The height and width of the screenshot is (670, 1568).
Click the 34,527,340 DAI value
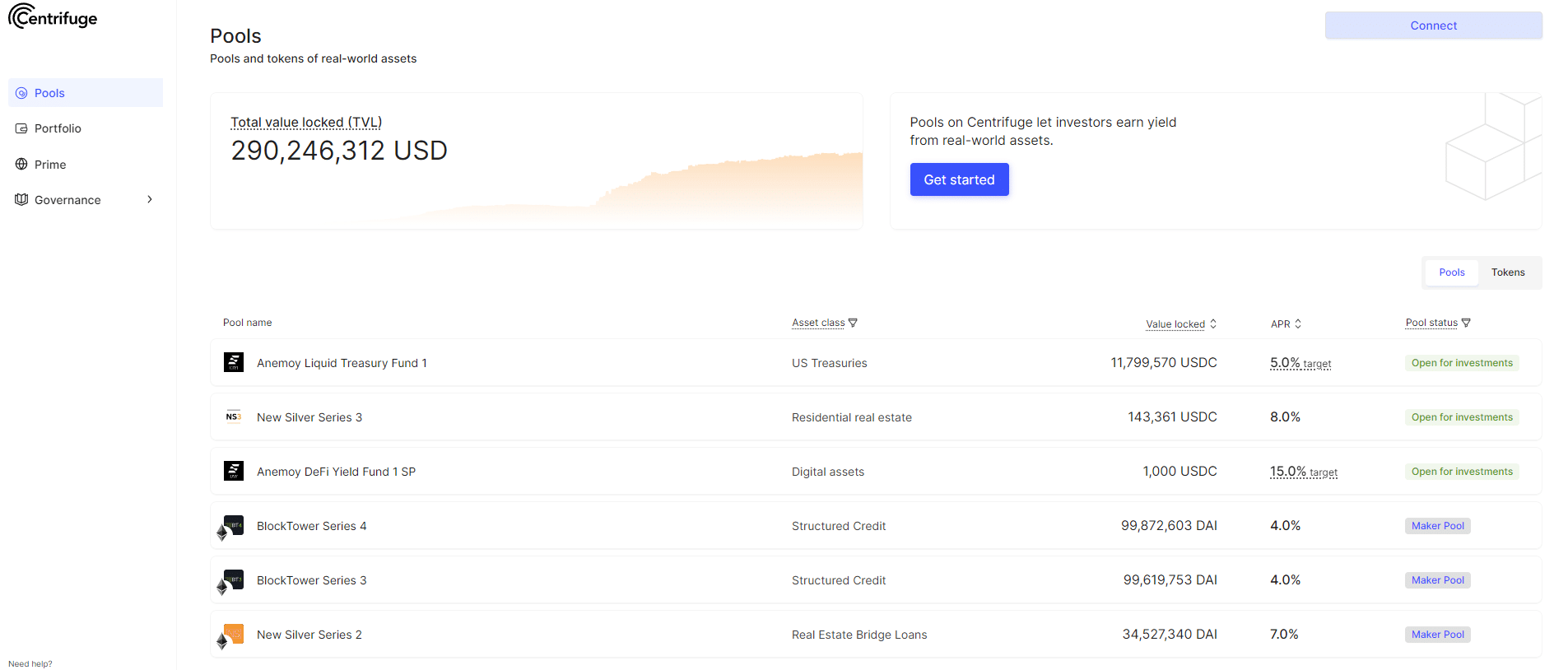tap(1170, 634)
